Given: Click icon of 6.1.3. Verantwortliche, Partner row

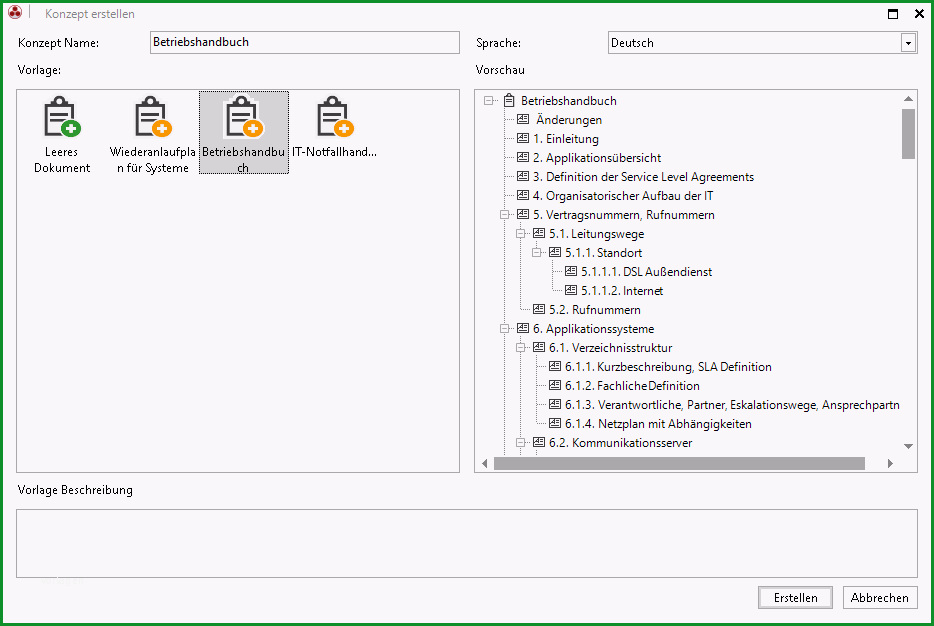Looking at the screenshot, I should pyautogui.click(x=555, y=404).
